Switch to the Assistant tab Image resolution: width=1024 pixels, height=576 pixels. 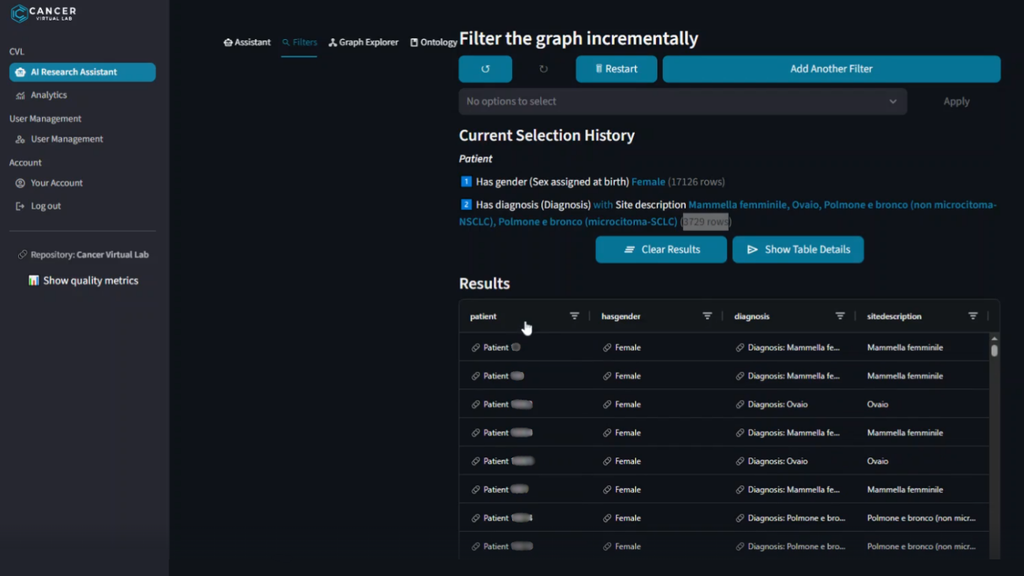pyautogui.click(x=247, y=43)
